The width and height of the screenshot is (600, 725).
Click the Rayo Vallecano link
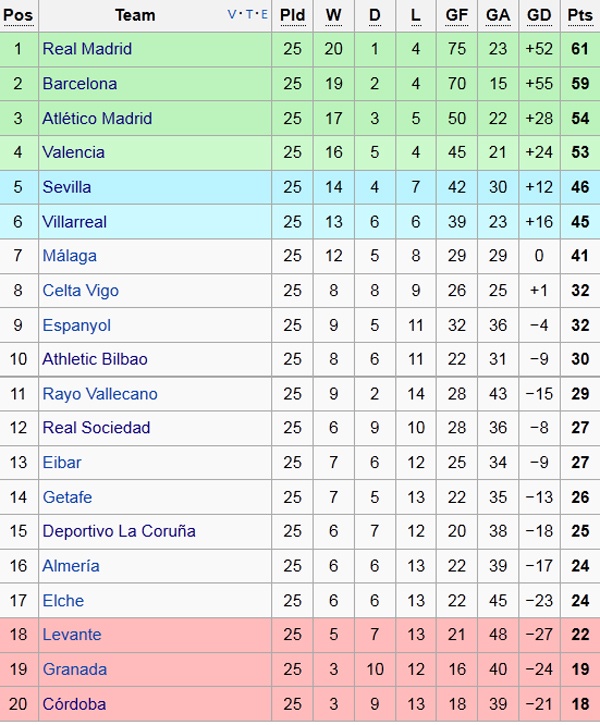pyautogui.click(x=100, y=394)
